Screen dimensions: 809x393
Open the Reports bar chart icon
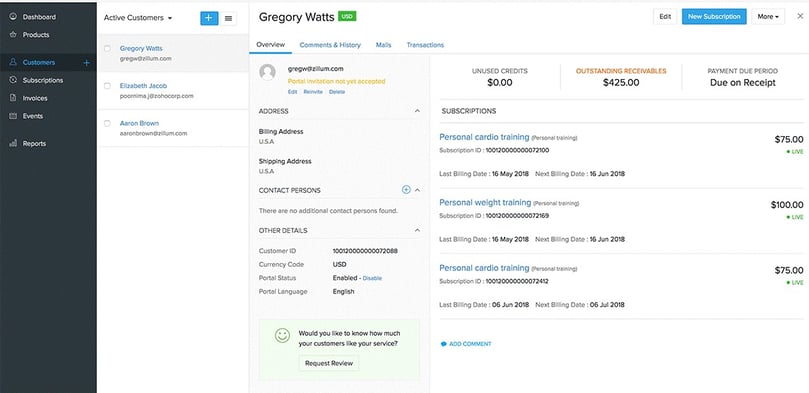13,143
